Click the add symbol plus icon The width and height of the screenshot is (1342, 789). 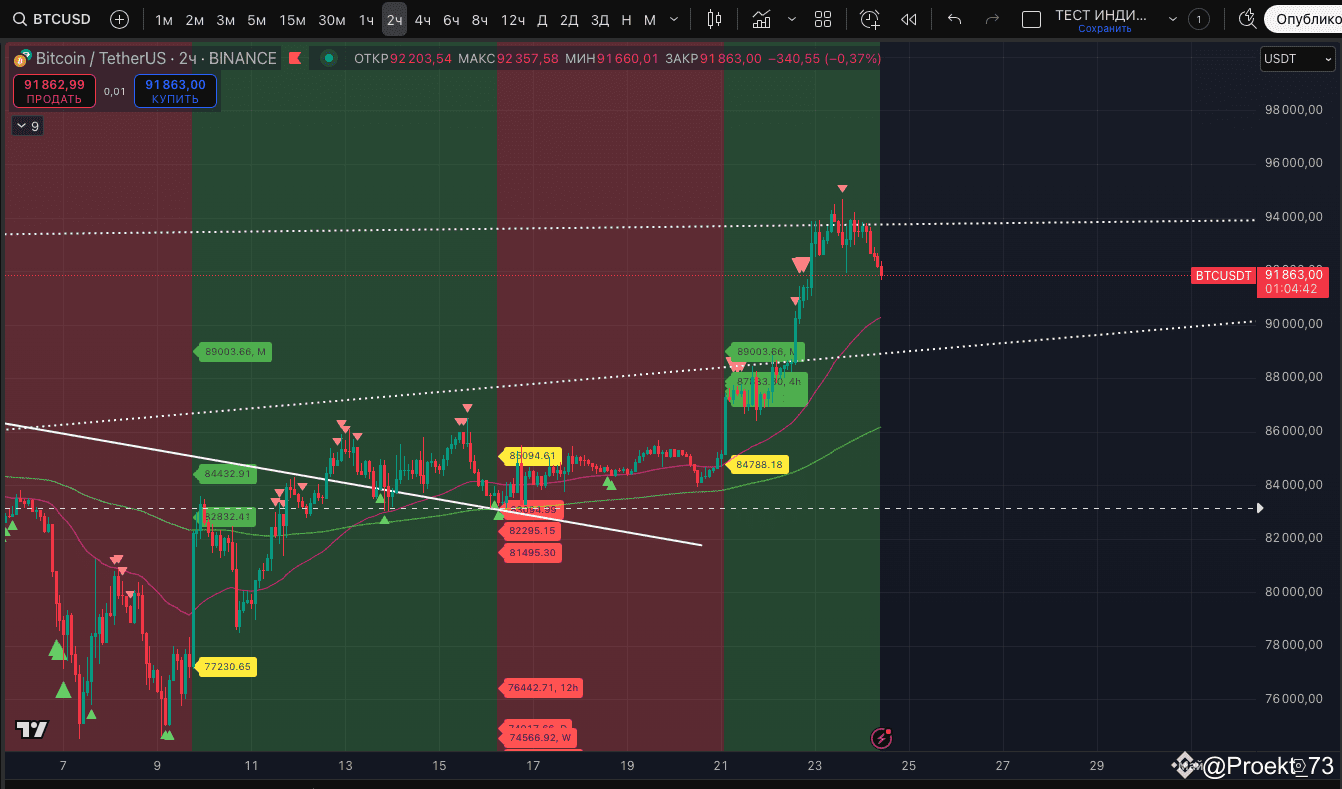tap(119, 19)
